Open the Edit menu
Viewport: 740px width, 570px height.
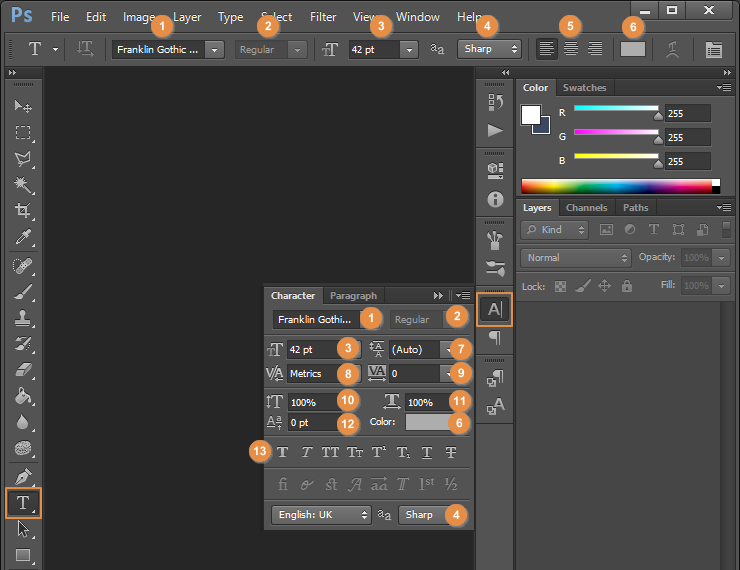[96, 17]
